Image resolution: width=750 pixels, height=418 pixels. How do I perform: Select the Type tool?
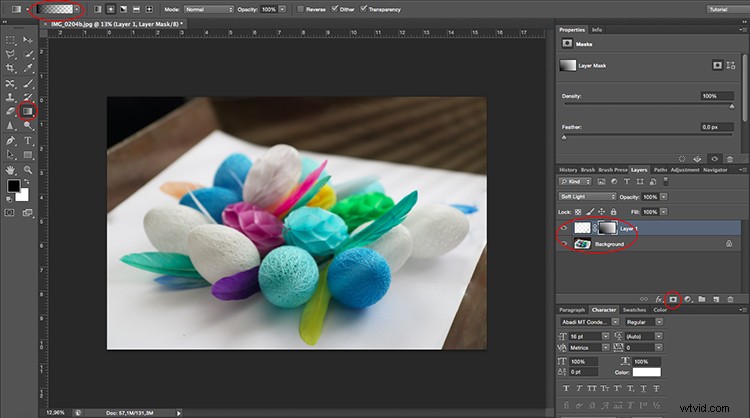28,141
